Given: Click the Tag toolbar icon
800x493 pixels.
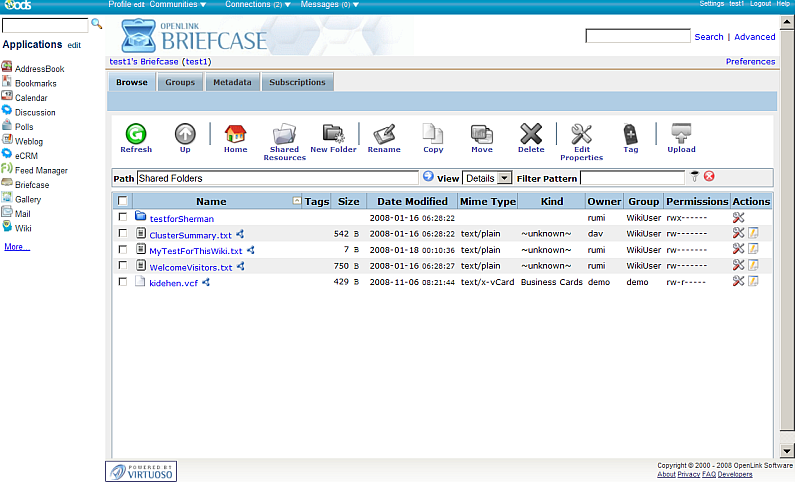Looking at the screenshot, I should coord(630,135).
